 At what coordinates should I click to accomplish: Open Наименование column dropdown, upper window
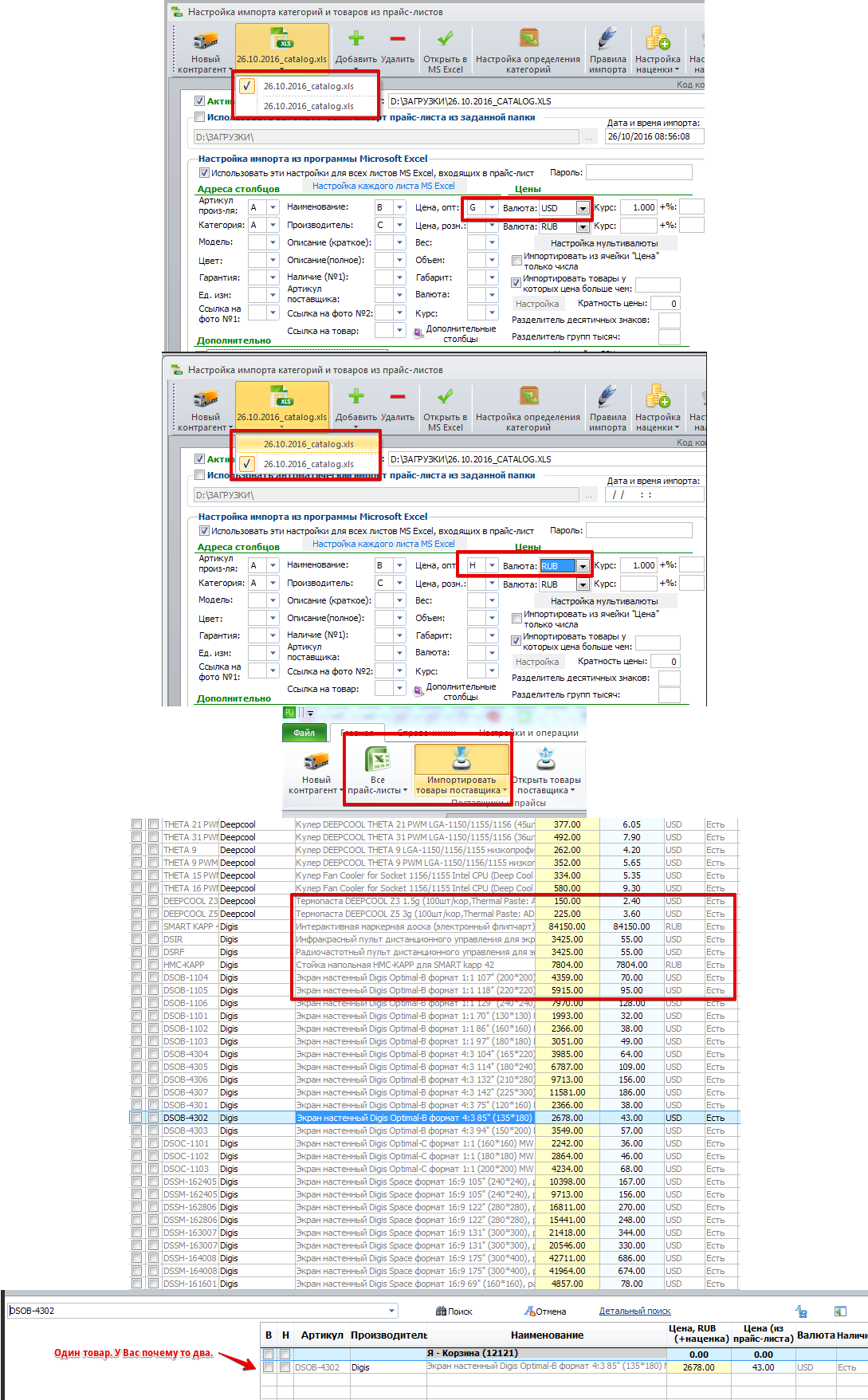pyautogui.click(x=400, y=207)
